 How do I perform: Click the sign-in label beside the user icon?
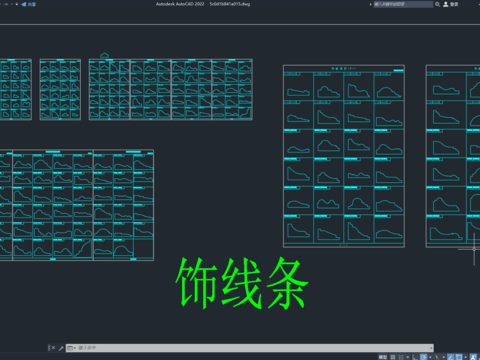(x=454, y=4)
